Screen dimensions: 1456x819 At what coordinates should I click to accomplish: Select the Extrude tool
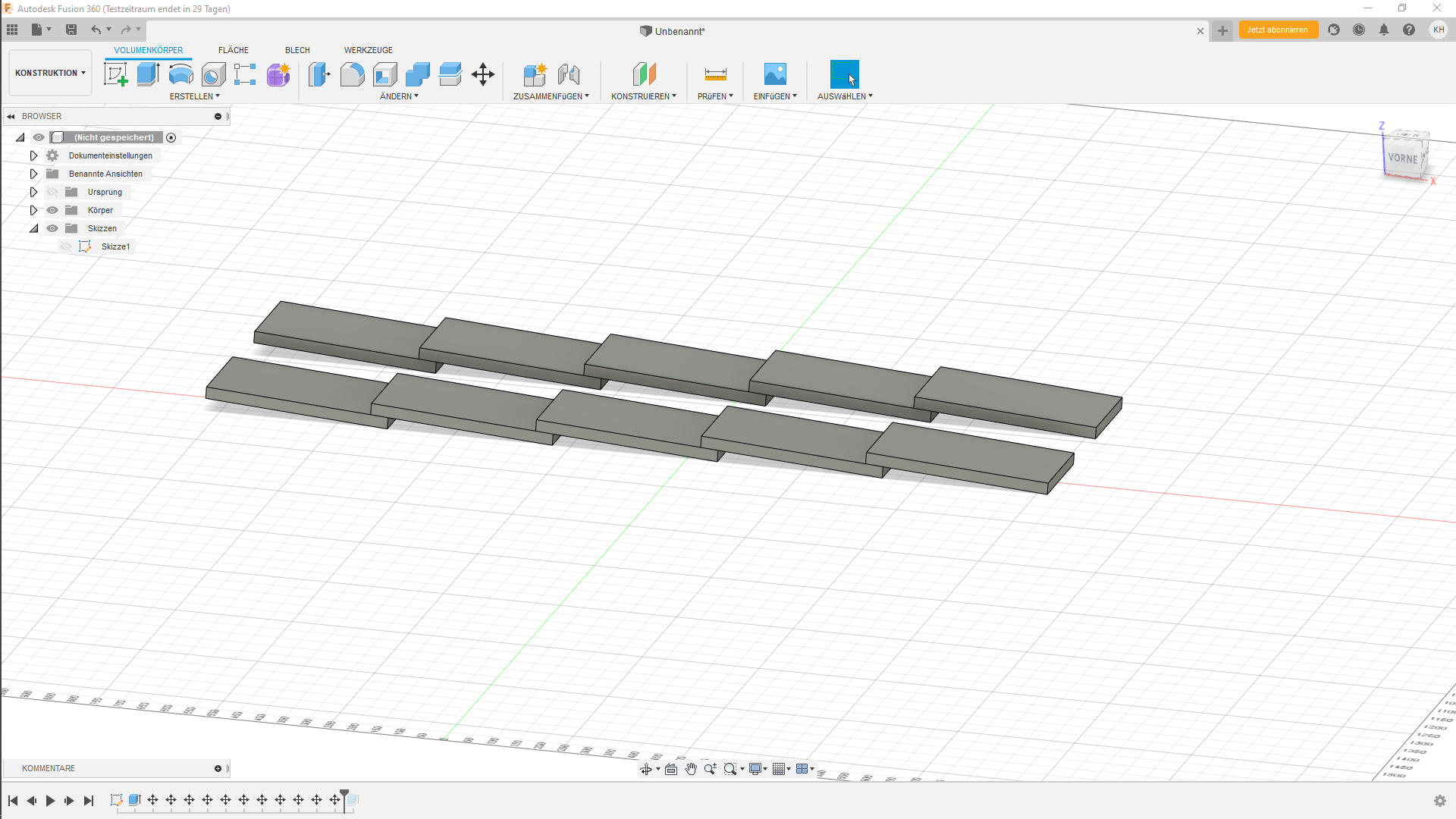pyautogui.click(x=147, y=74)
